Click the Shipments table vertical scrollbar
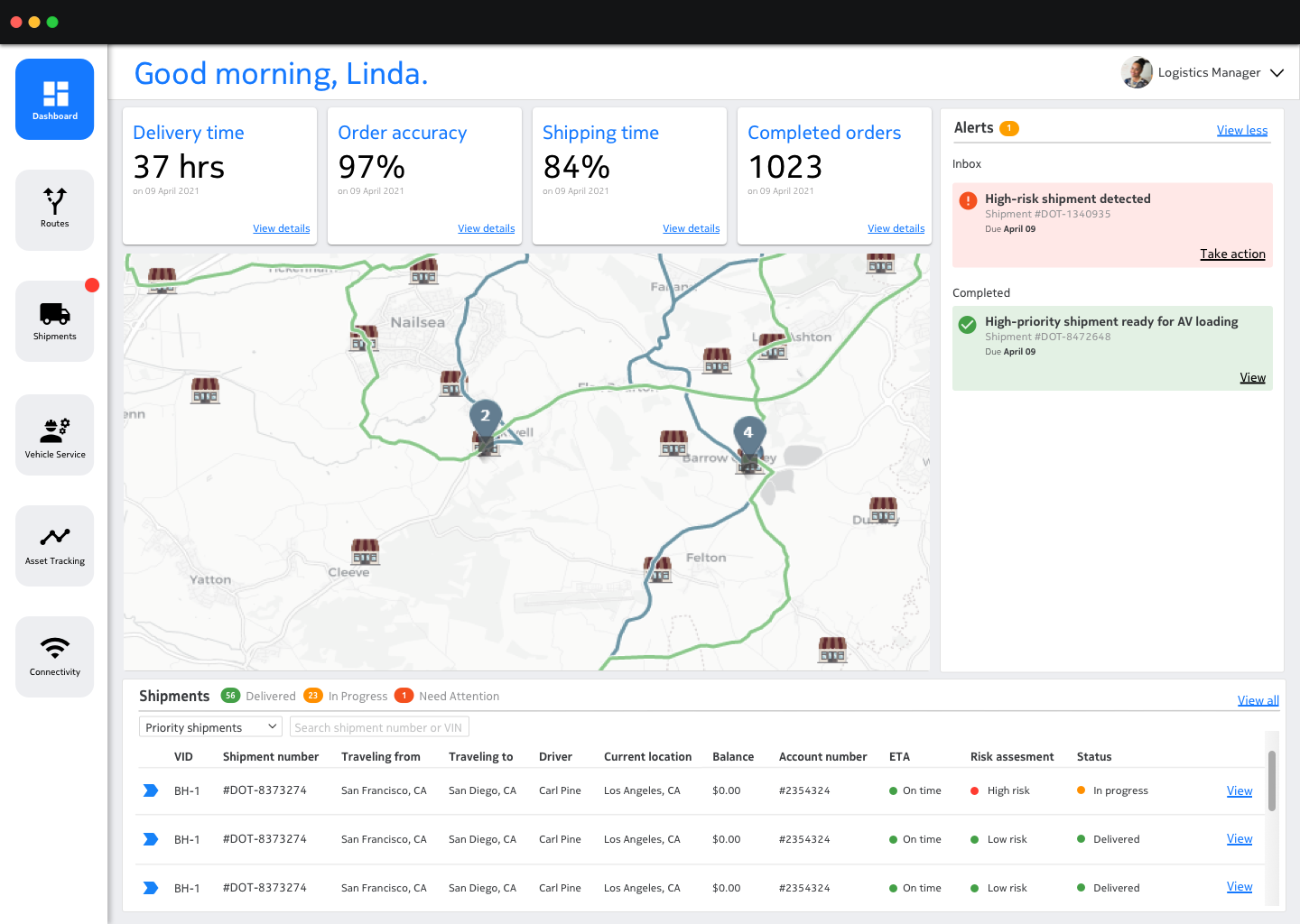Viewport: 1300px width, 924px height. [1271, 781]
